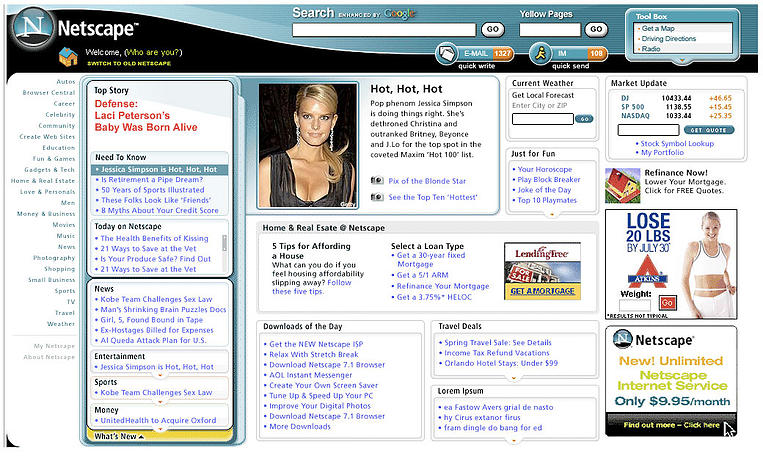763x466 pixels.
Task: Open the Fun & Games category in sidebar
Action: point(54,158)
